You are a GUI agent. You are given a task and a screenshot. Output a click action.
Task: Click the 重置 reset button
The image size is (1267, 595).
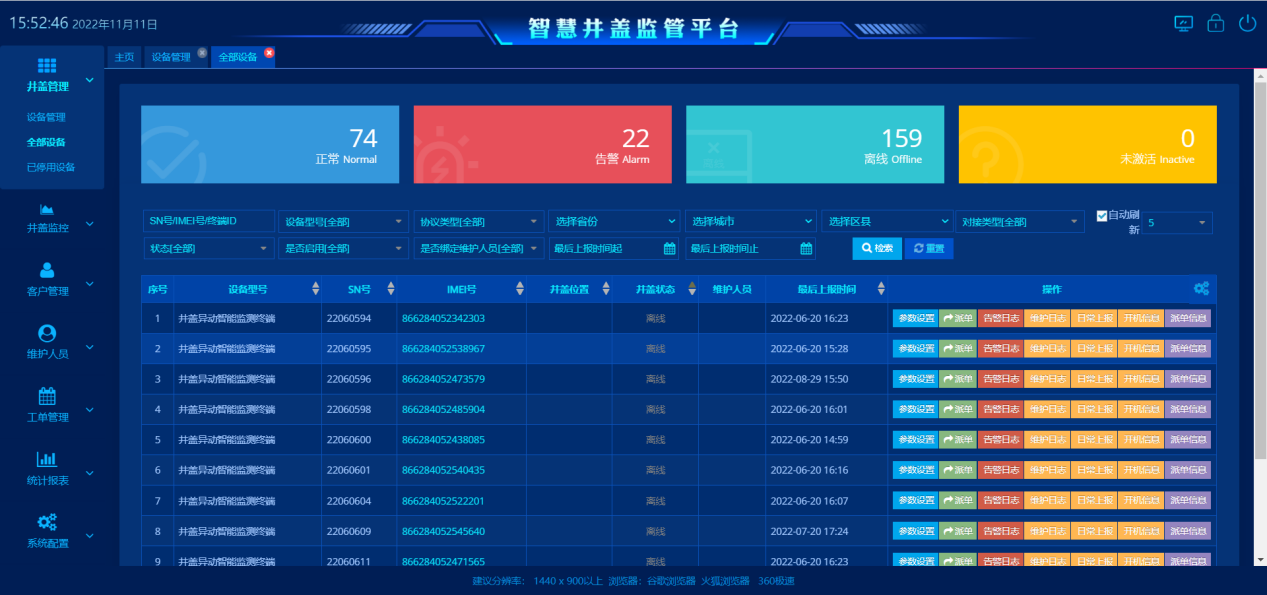[x=928, y=249]
